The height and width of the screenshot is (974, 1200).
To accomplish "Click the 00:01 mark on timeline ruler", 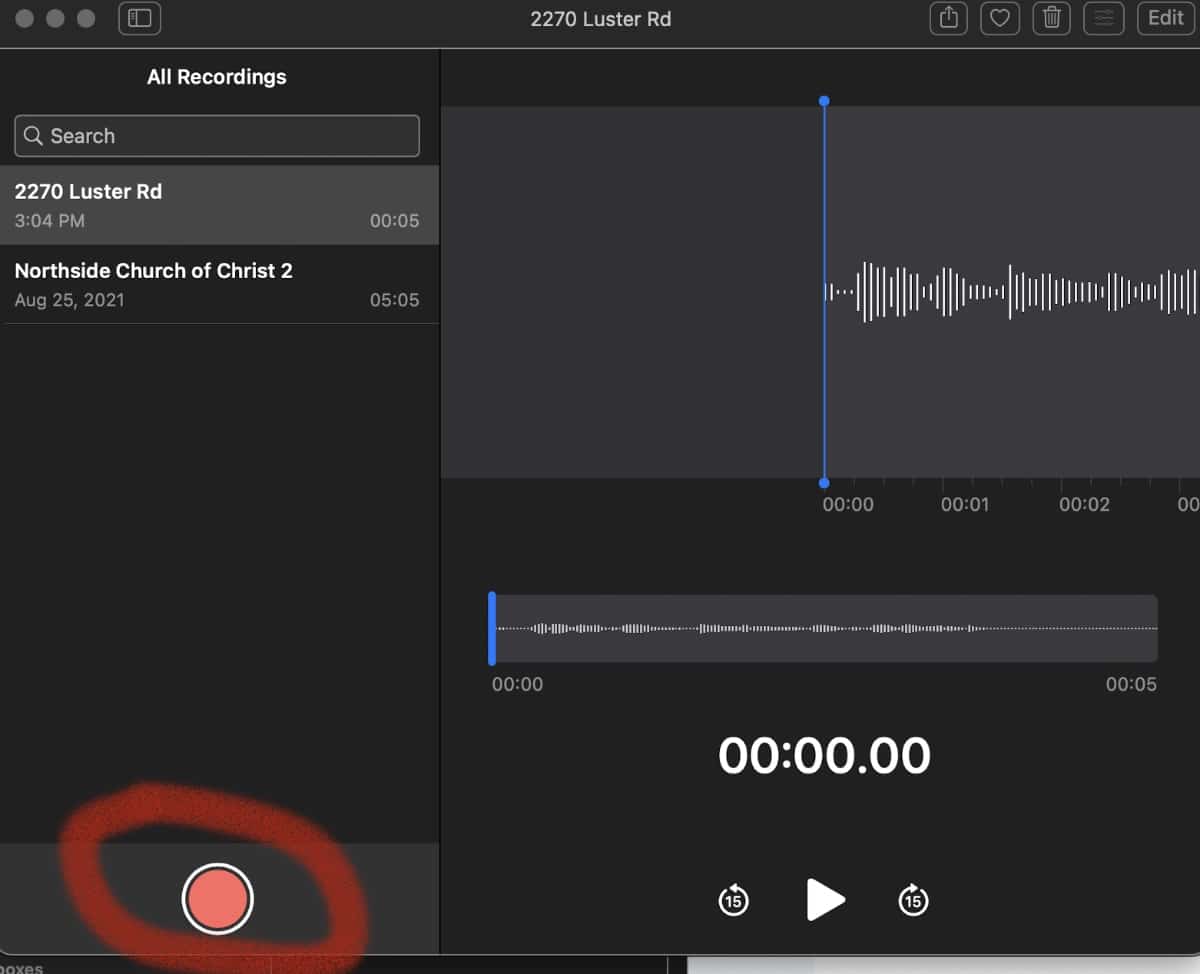I will [x=964, y=504].
